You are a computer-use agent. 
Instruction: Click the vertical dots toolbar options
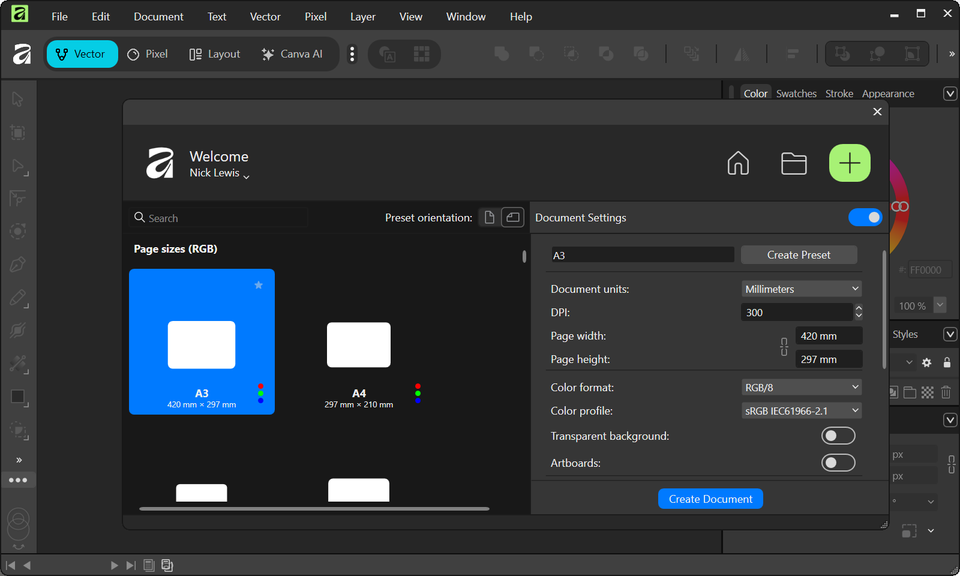[x=351, y=54]
